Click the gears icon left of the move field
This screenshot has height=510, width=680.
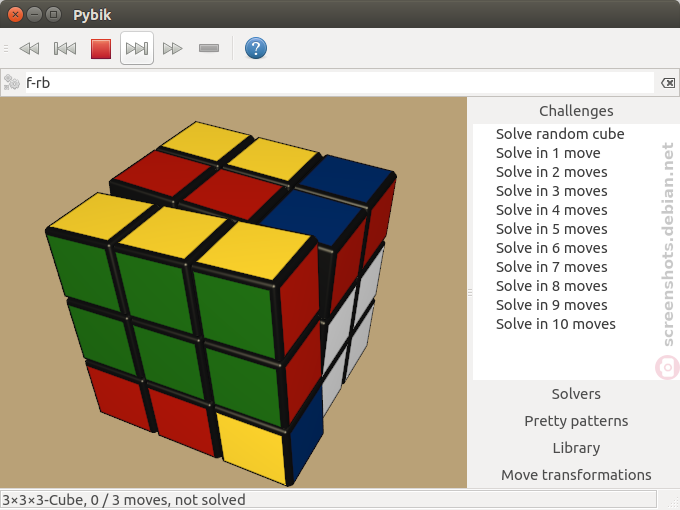pos(12,82)
